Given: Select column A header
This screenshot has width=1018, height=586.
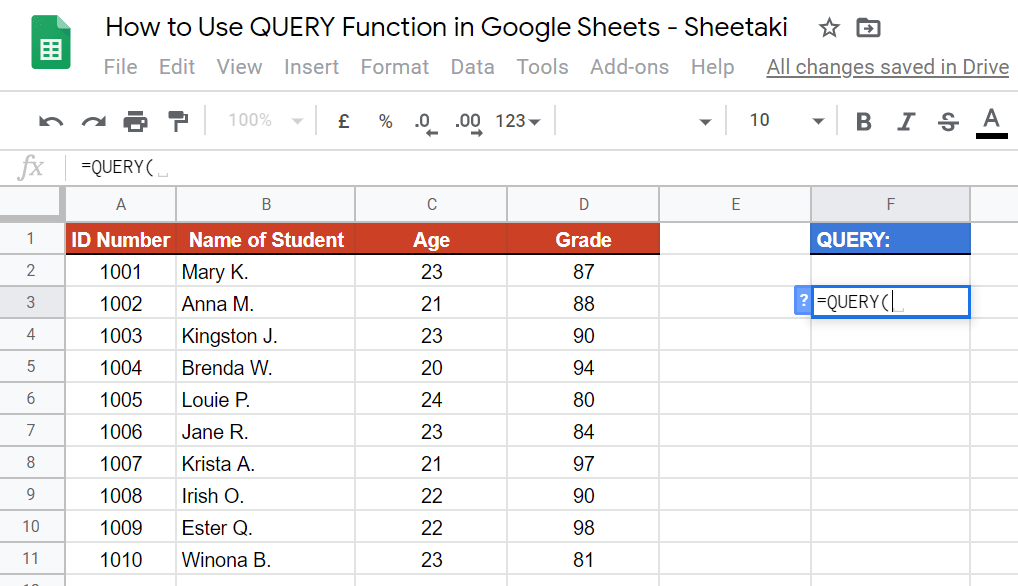Looking at the screenshot, I should coord(121,205).
